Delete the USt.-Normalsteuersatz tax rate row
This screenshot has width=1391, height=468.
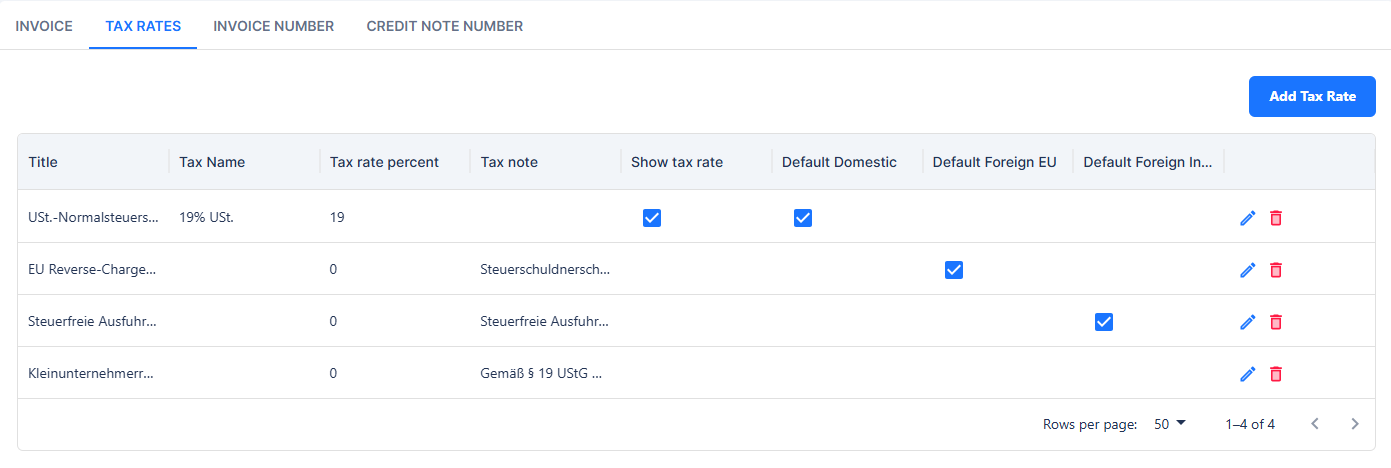1275,218
